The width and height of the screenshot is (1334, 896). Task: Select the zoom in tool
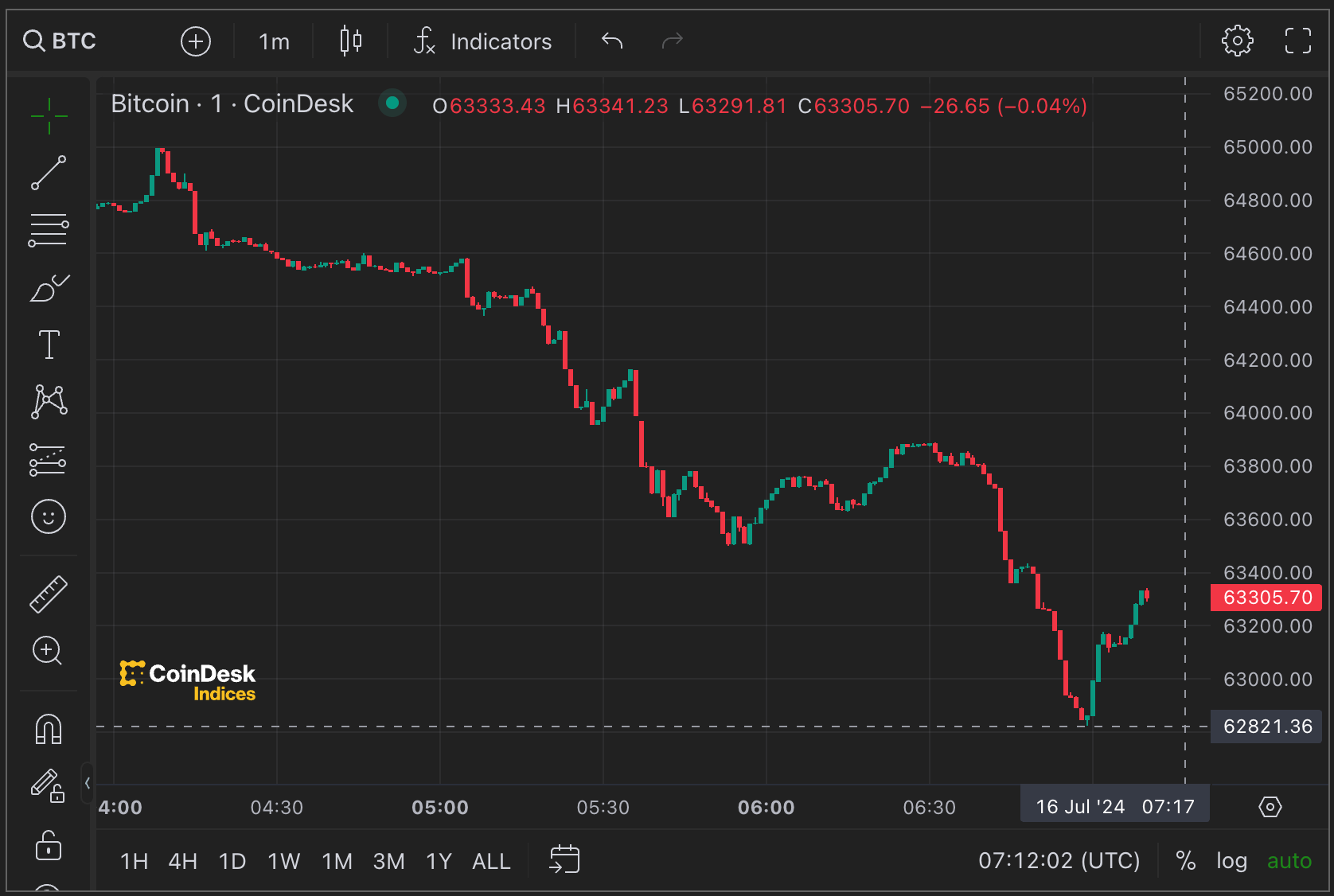pos(47,651)
